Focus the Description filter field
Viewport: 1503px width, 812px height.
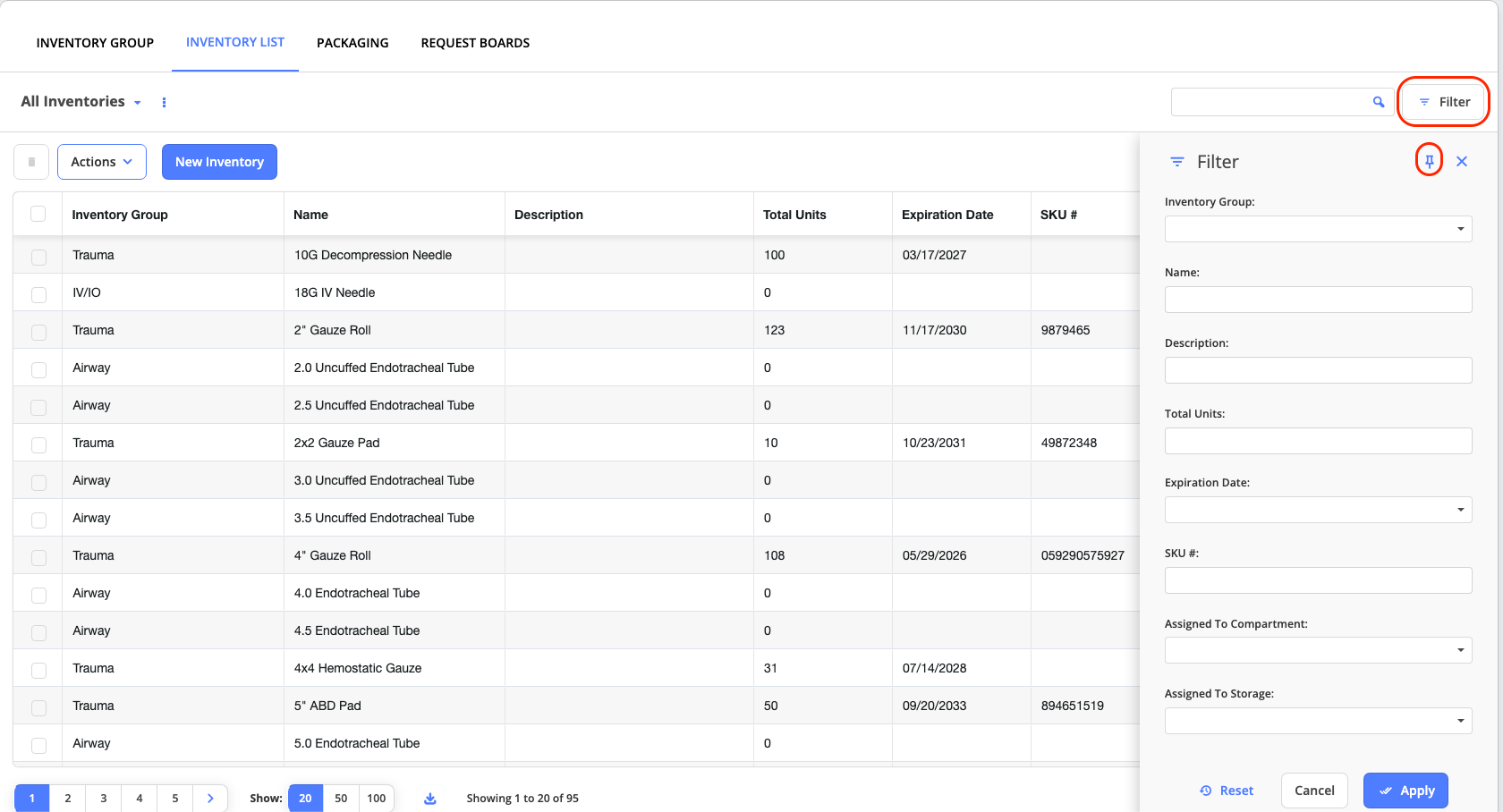[1318, 370]
